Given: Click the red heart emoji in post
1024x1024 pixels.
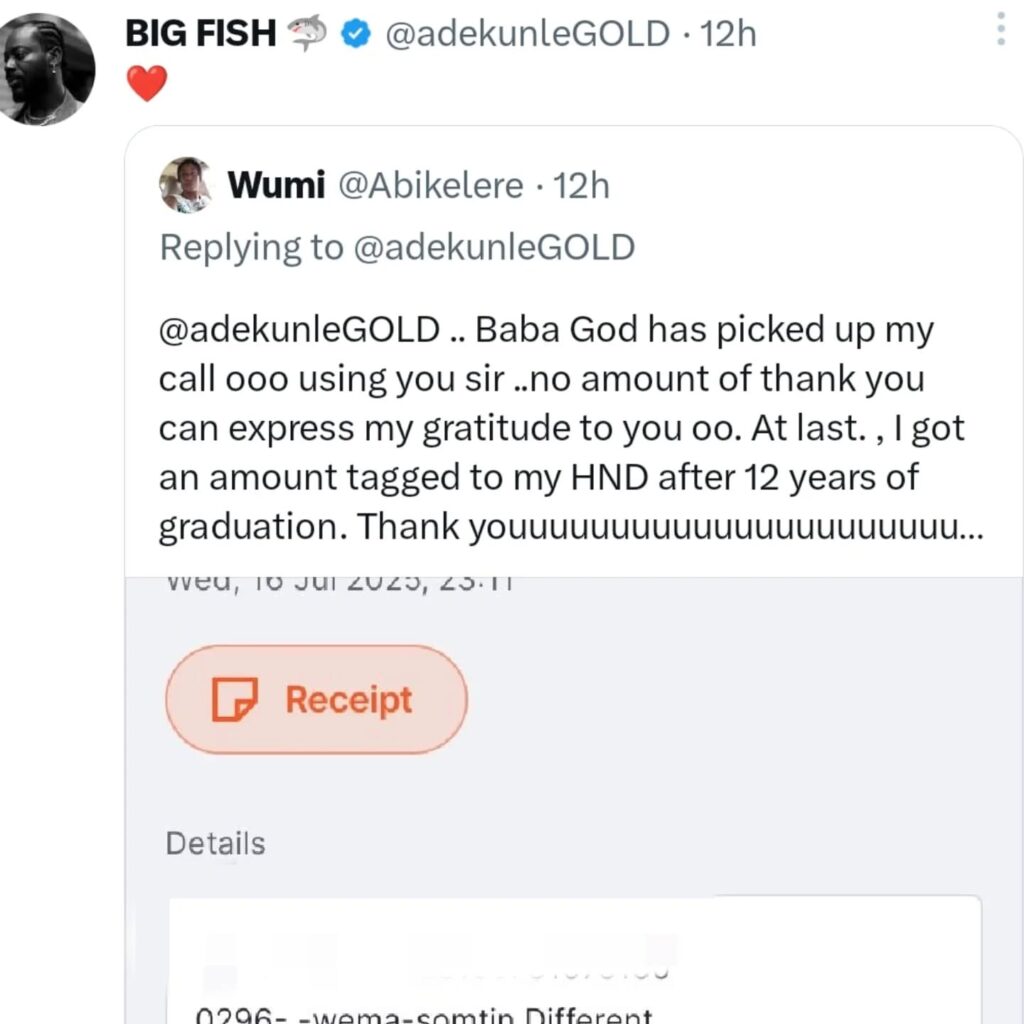Looking at the screenshot, I should [146, 83].
